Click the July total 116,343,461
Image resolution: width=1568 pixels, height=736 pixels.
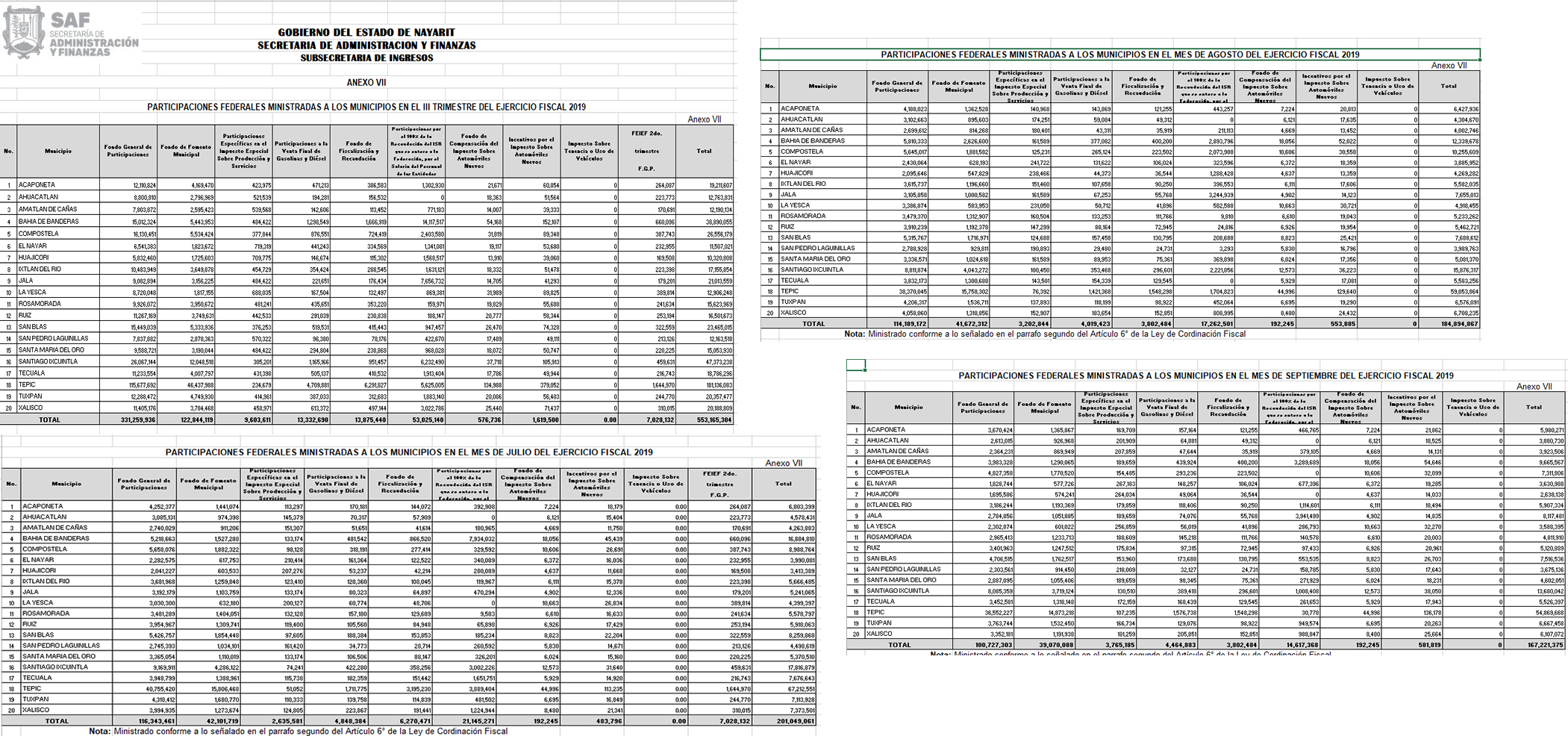pos(145,721)
